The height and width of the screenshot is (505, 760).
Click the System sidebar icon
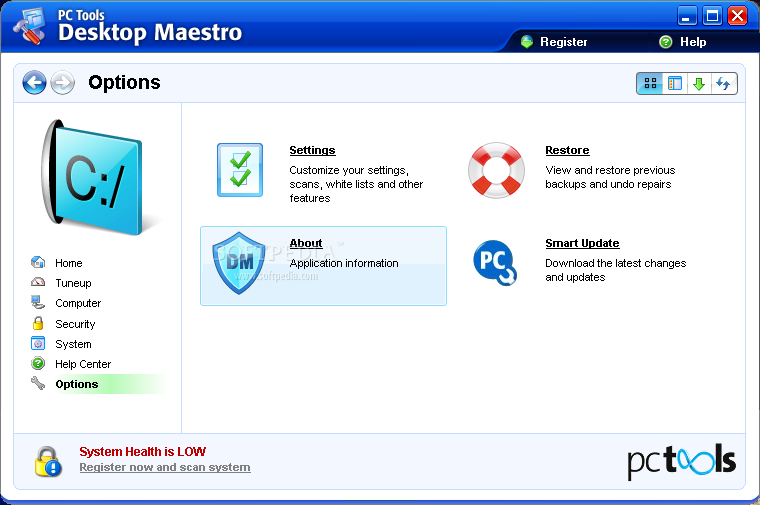tap(38, 343)
